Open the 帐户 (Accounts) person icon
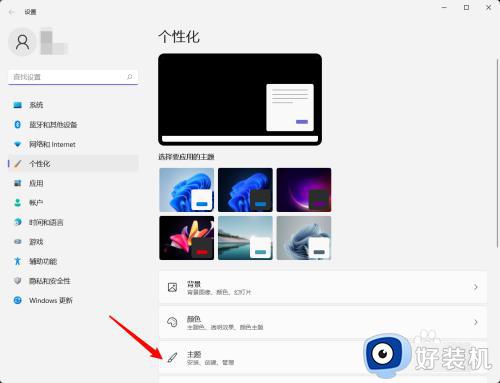500x383 pixels. [17, 203]
